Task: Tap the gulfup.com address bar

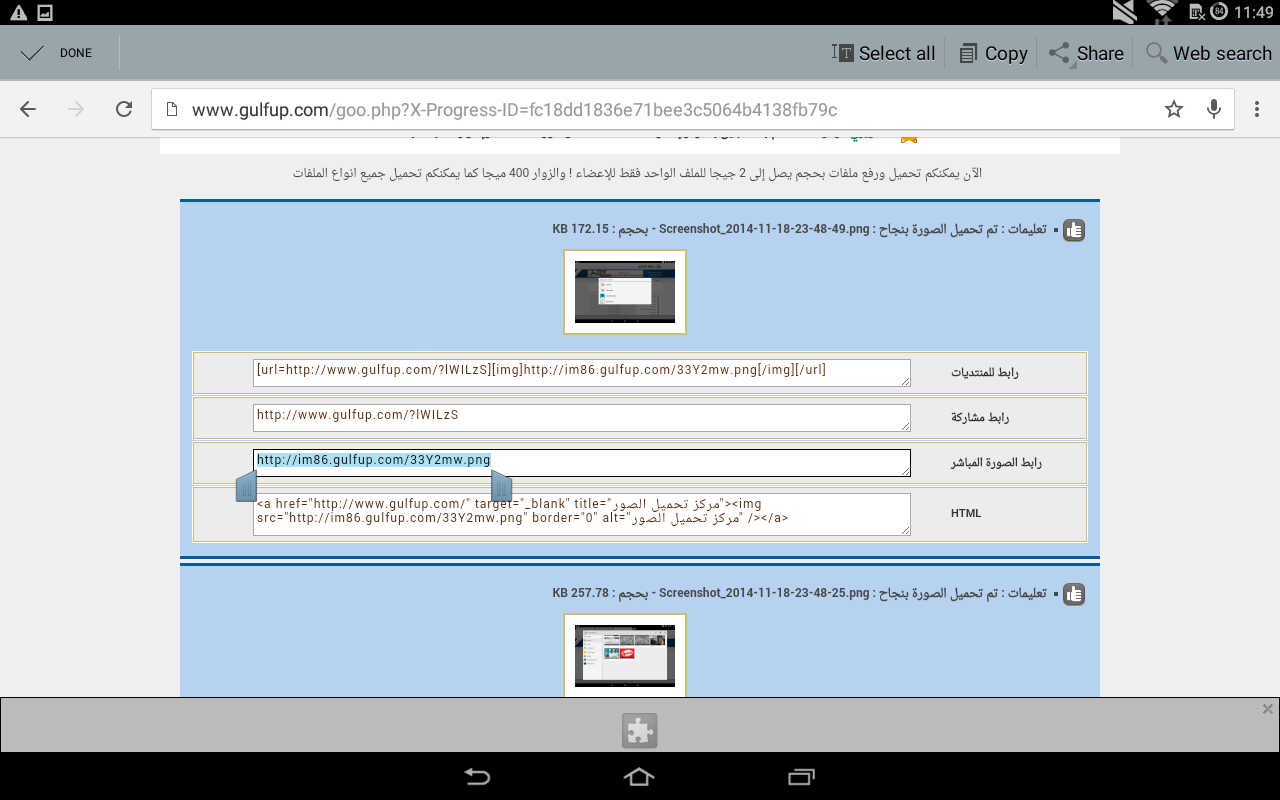Action: 650,109
